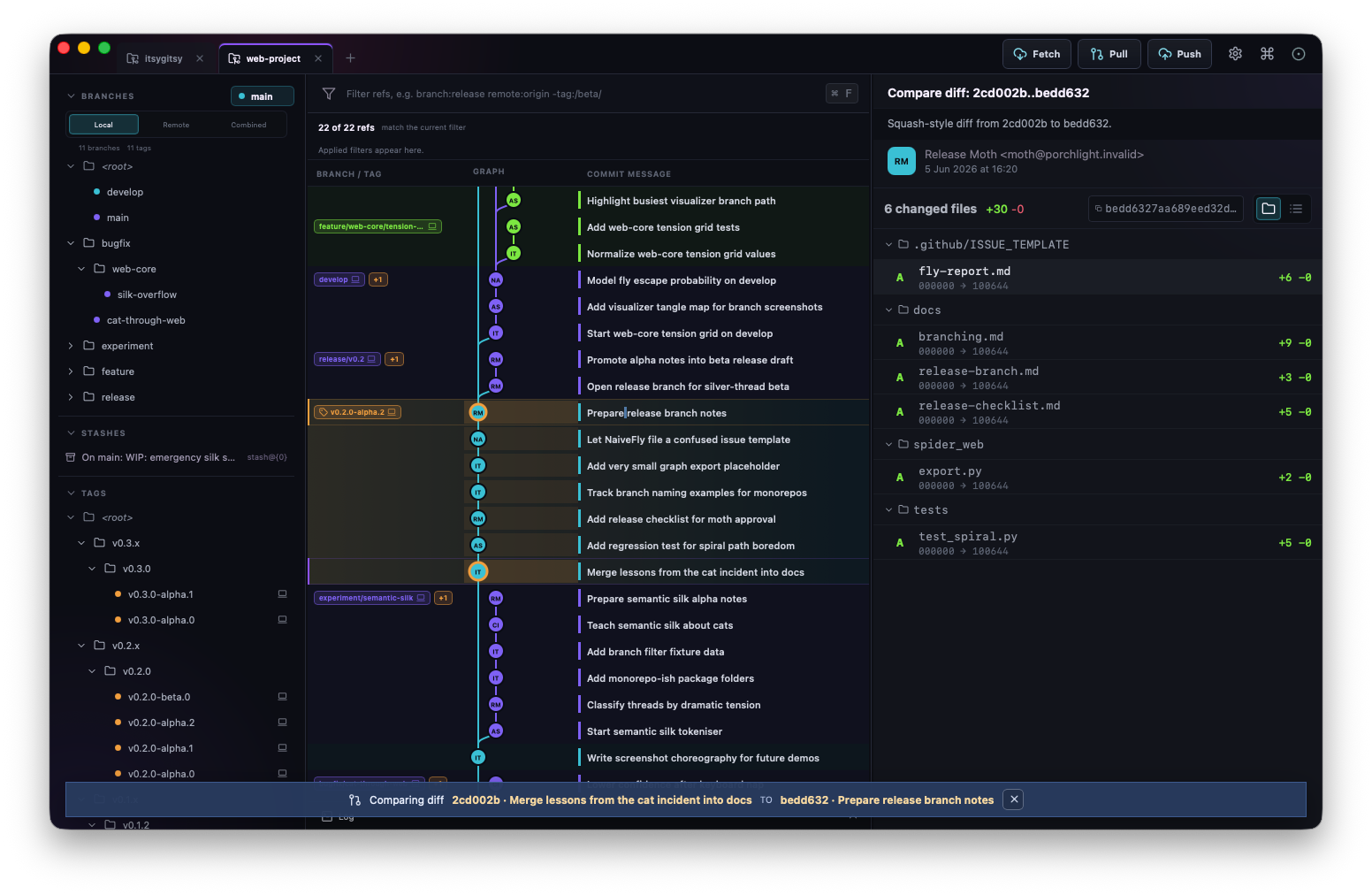Viewport: 1372px width, 895px height.
Task: Select the Combined refs view
Action: 248,125
